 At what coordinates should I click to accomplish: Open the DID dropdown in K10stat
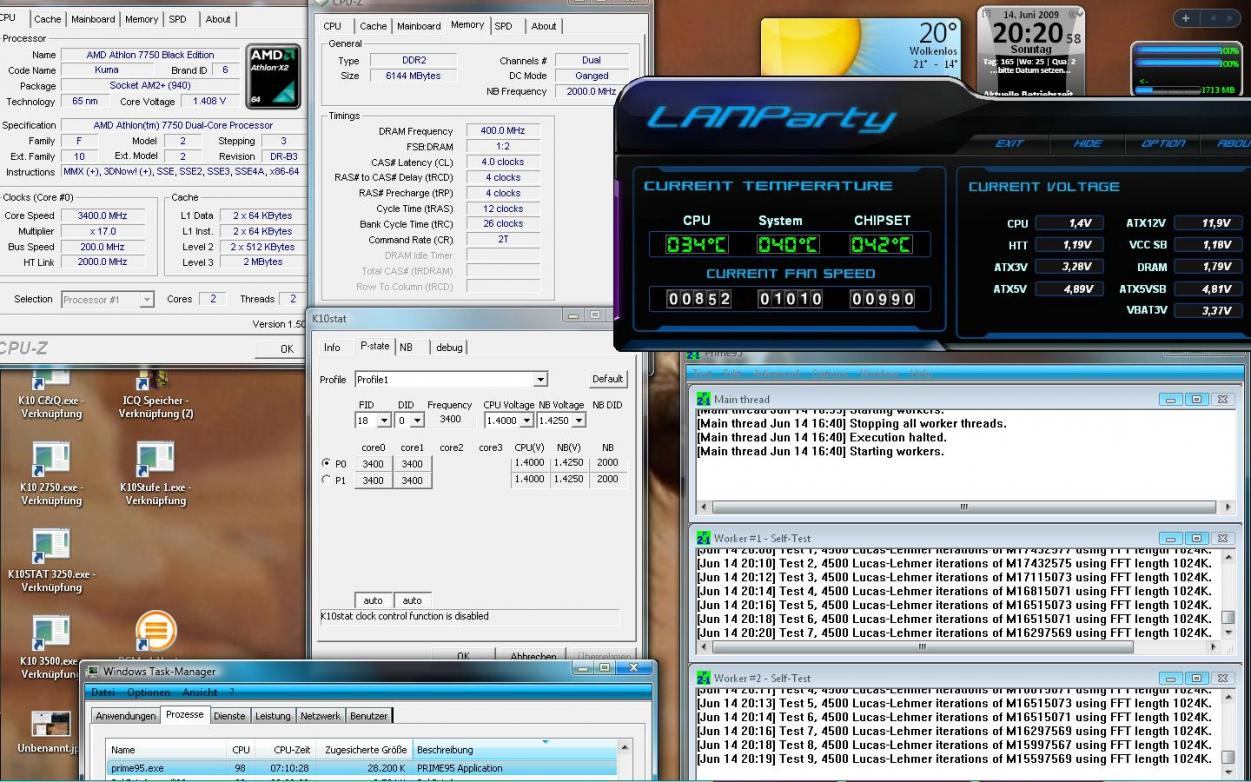pyautogui.click(x=418, y=421)
